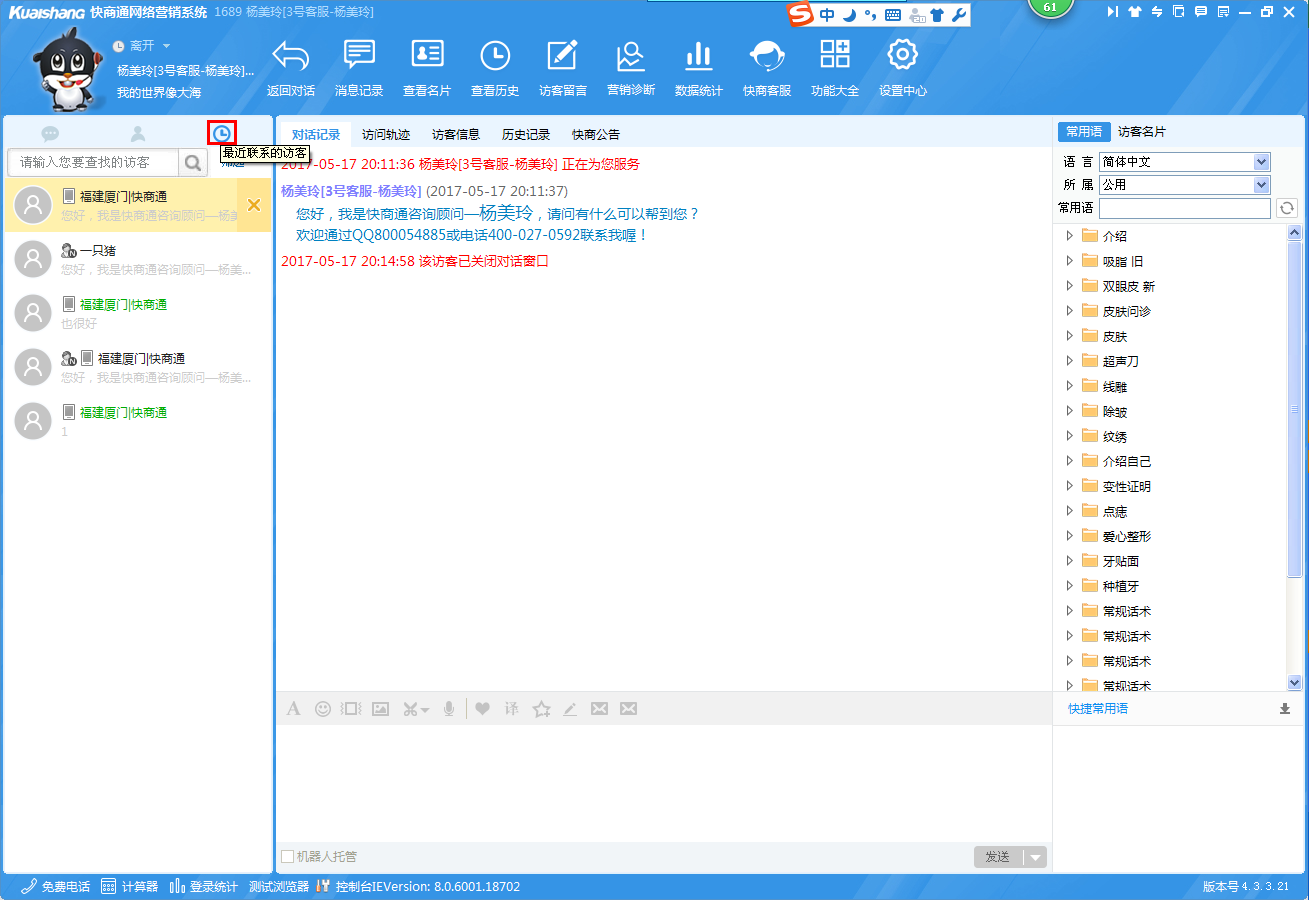The height and width of the screenshot is (900, 1309).
Task: Click the 译 translate icon
Action: pyautogui.click(x=511, y=709)
